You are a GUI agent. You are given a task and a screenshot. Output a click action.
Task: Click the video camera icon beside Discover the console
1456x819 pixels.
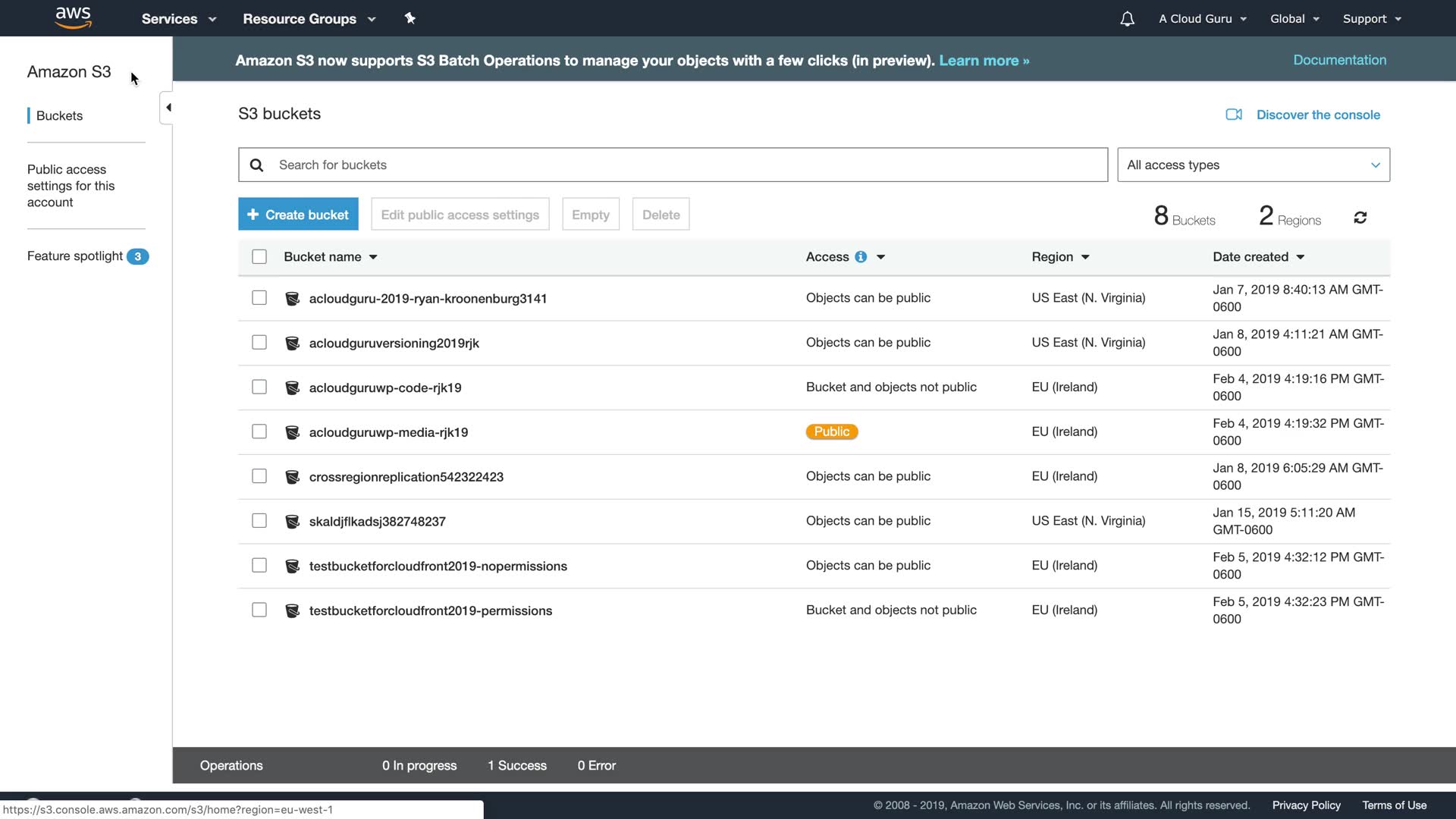[1234, 115]
